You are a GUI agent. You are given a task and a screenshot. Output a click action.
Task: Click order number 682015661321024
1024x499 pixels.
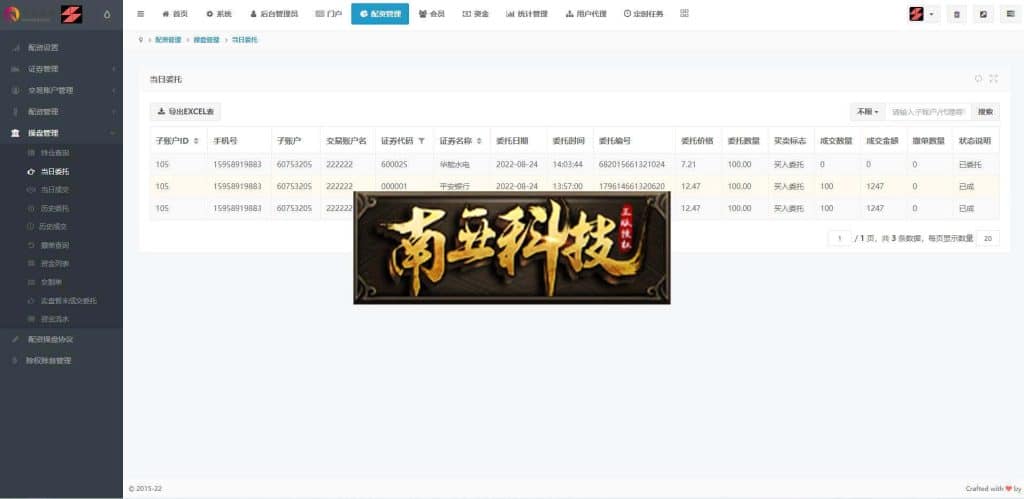tap(632, 165)
